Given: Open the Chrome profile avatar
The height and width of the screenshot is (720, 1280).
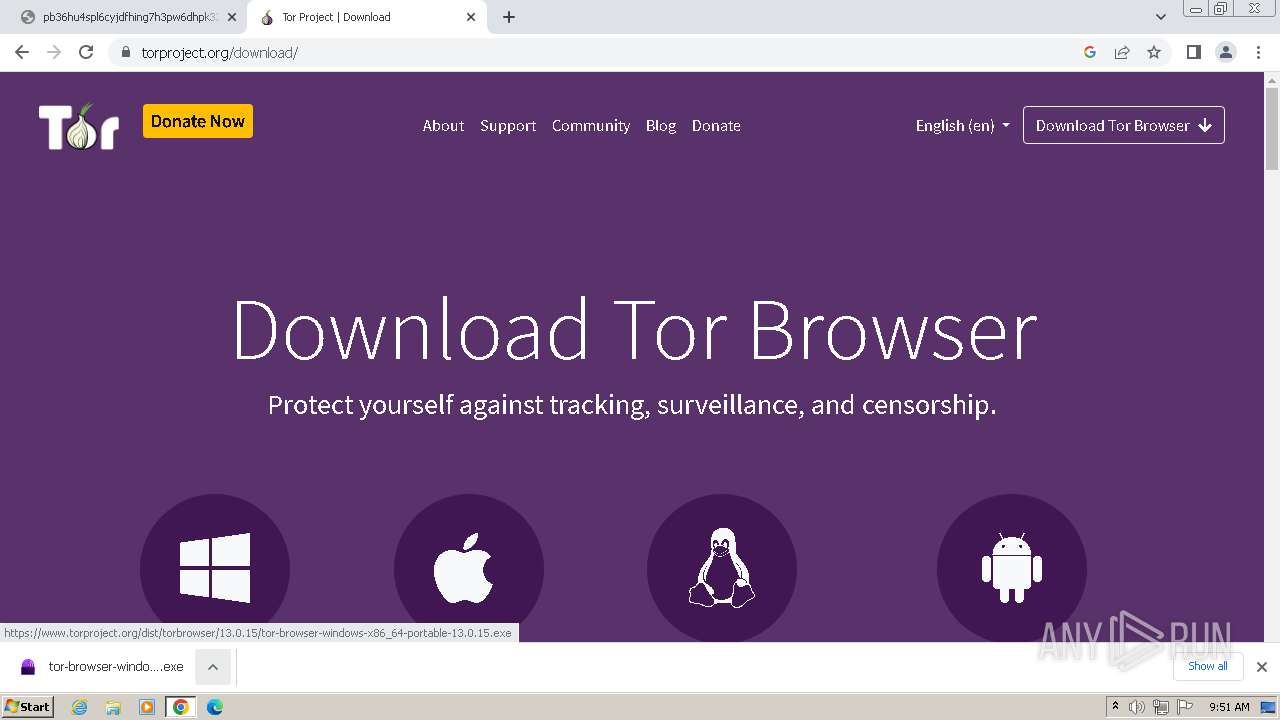Looking at the screenshot, I should 1226,52.
